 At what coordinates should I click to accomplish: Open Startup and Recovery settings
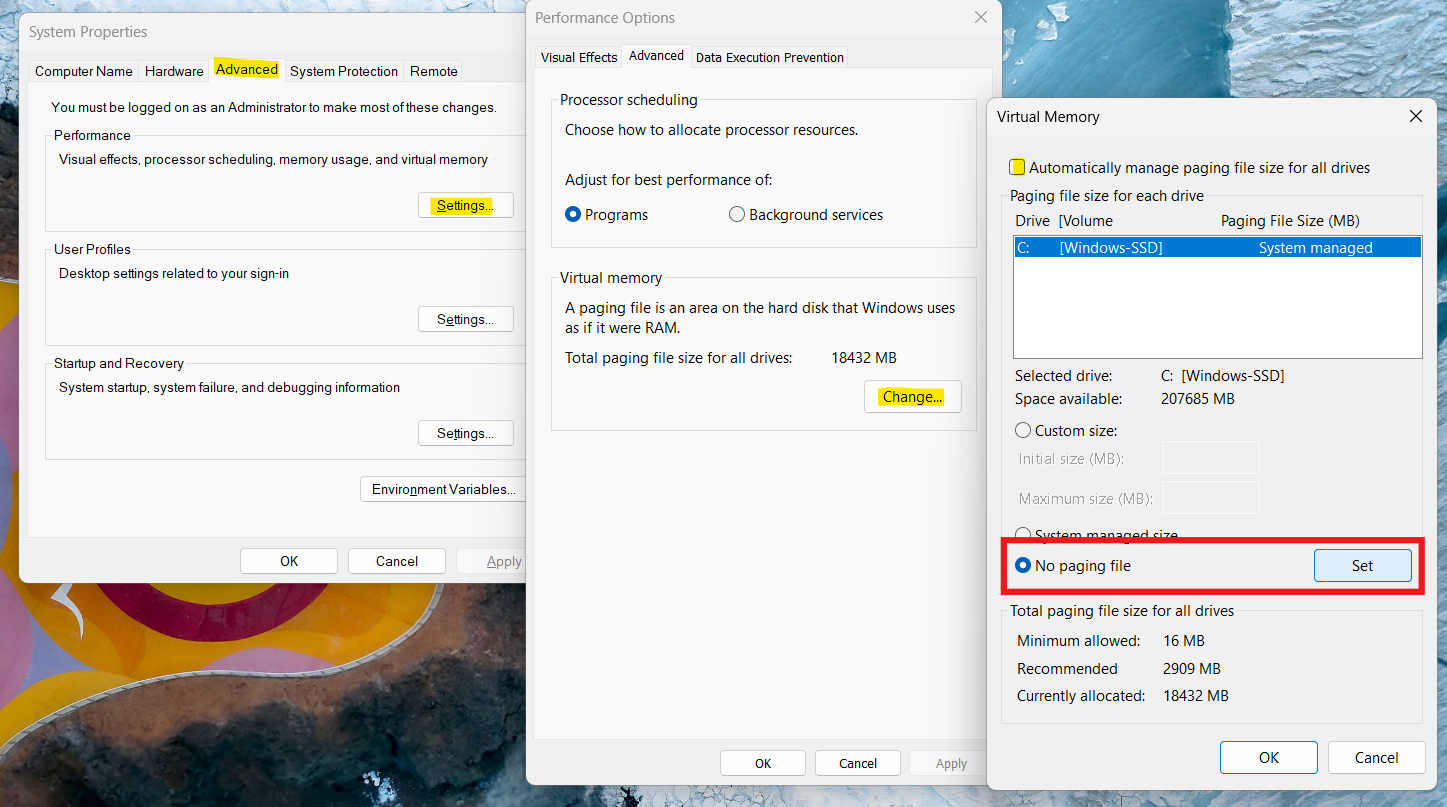tap(465, 432)
